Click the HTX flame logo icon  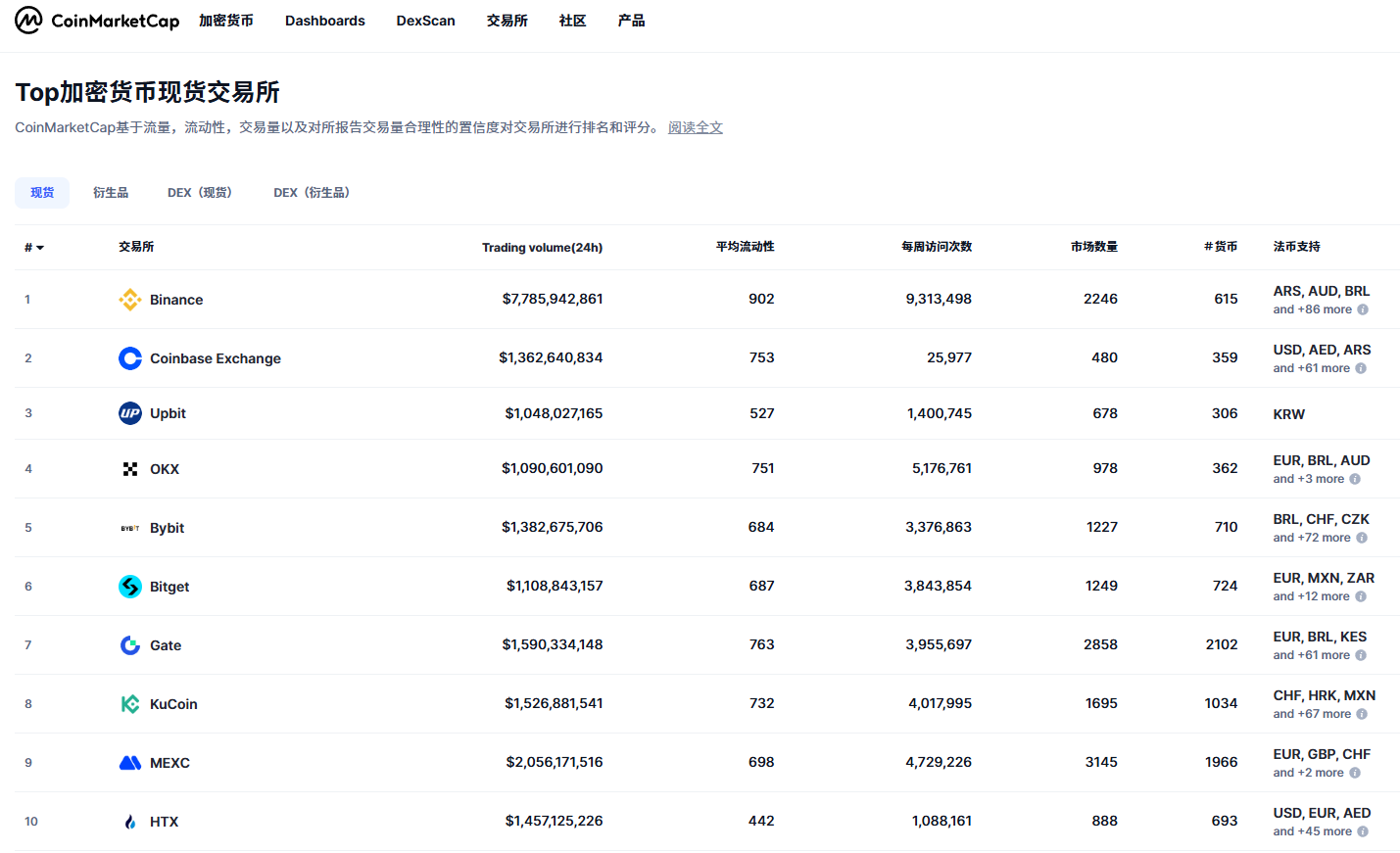coord(130,822)
